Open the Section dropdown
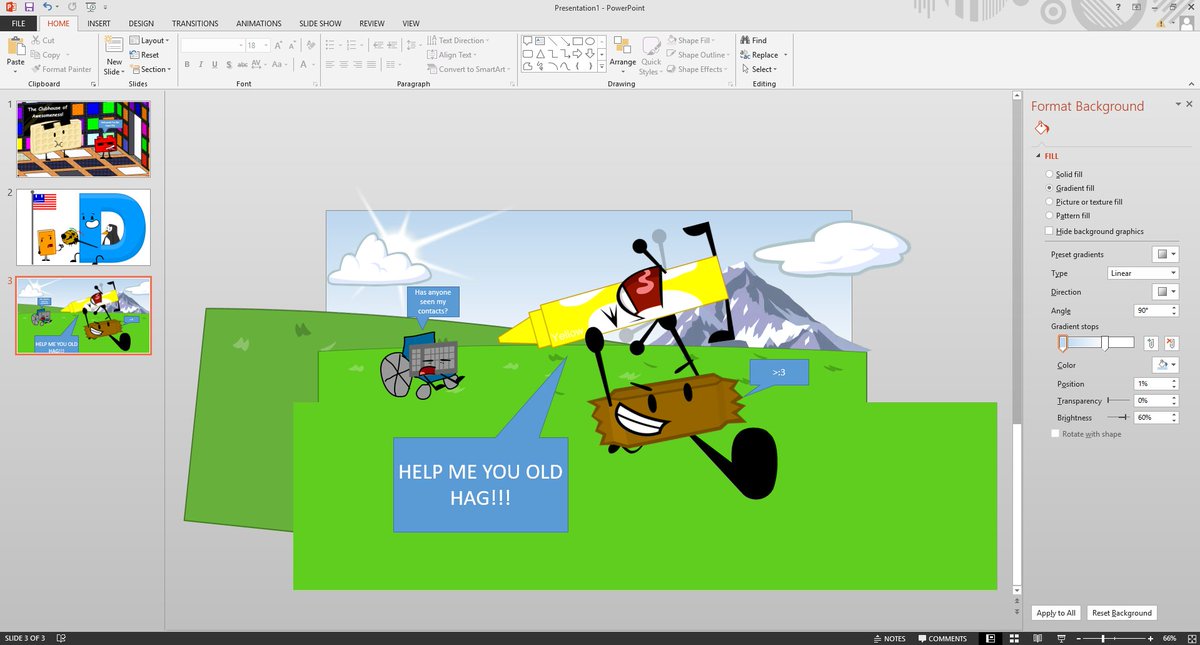Viewport: 1200px width, 645px height. click(x=149, y=69)
